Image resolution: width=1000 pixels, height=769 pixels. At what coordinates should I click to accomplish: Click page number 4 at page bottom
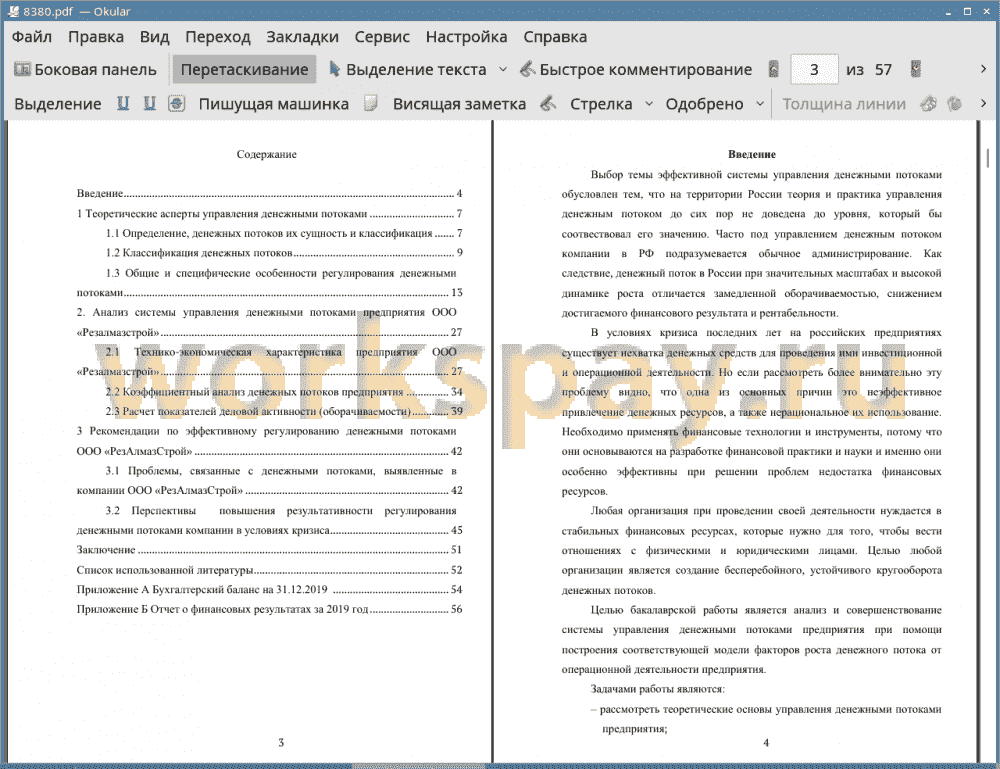(766, 742)
